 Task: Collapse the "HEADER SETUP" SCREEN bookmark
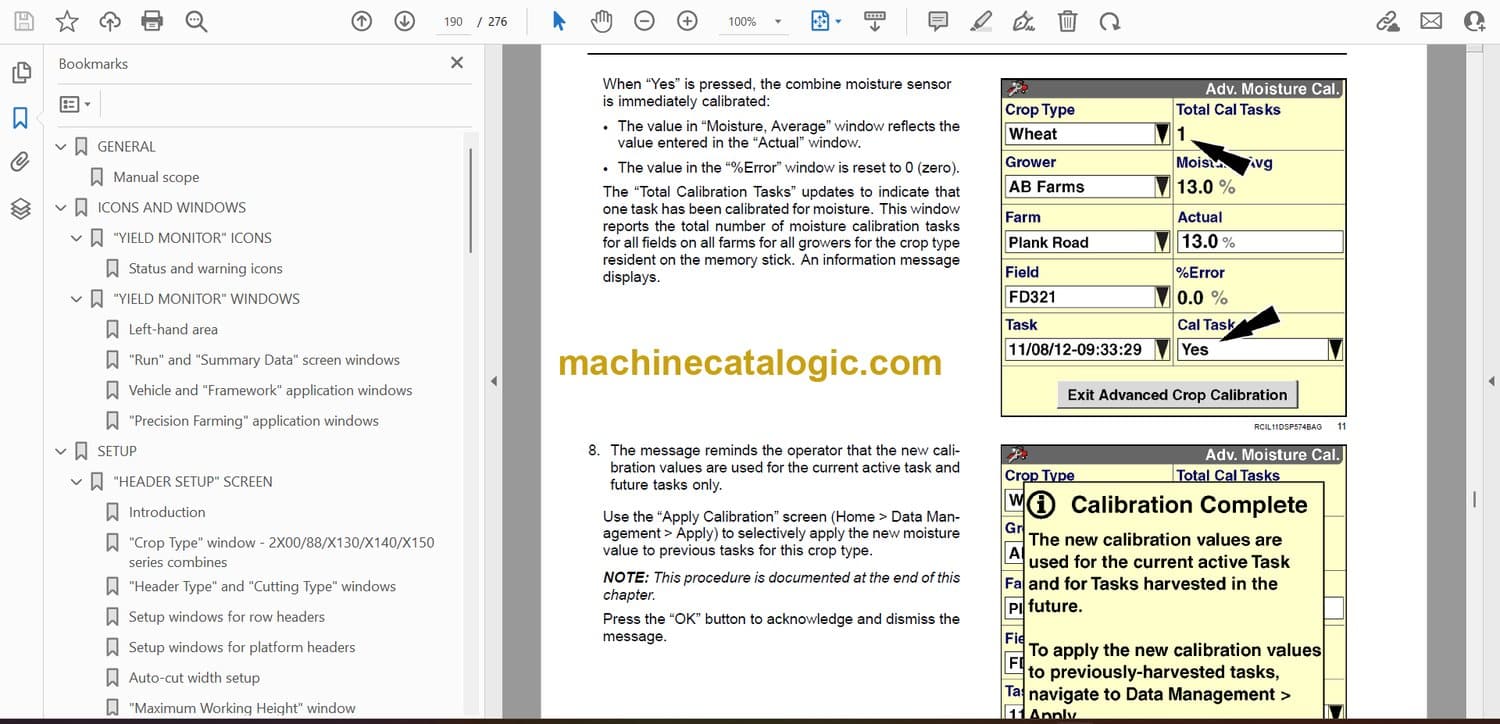point(77,482)
